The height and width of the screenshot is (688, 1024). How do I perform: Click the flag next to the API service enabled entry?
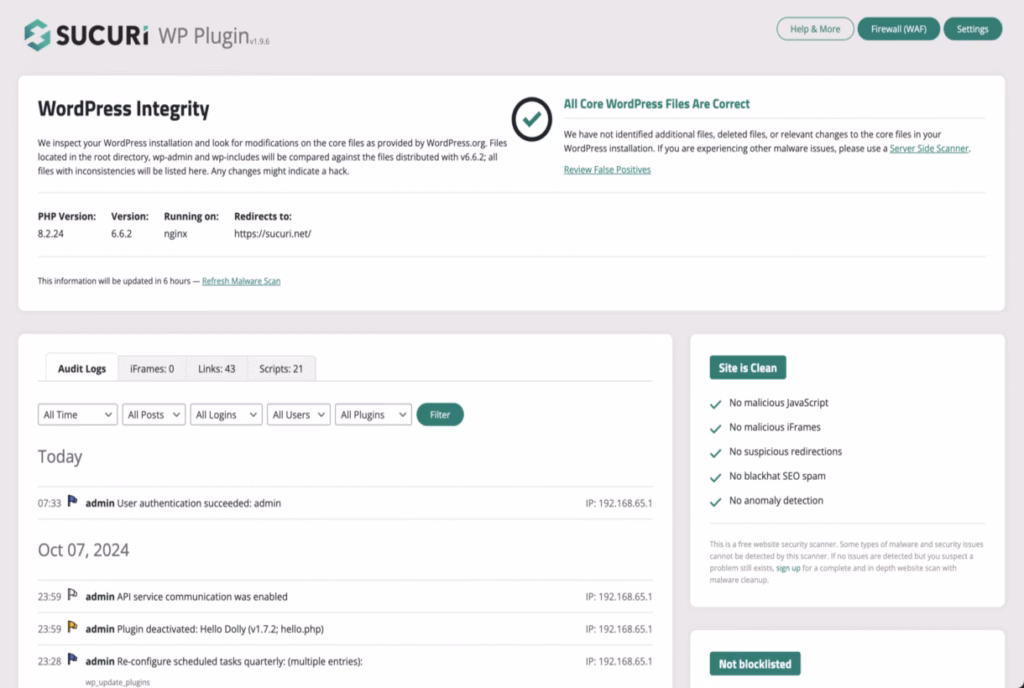pyautogui.click(x=70, y=595)
